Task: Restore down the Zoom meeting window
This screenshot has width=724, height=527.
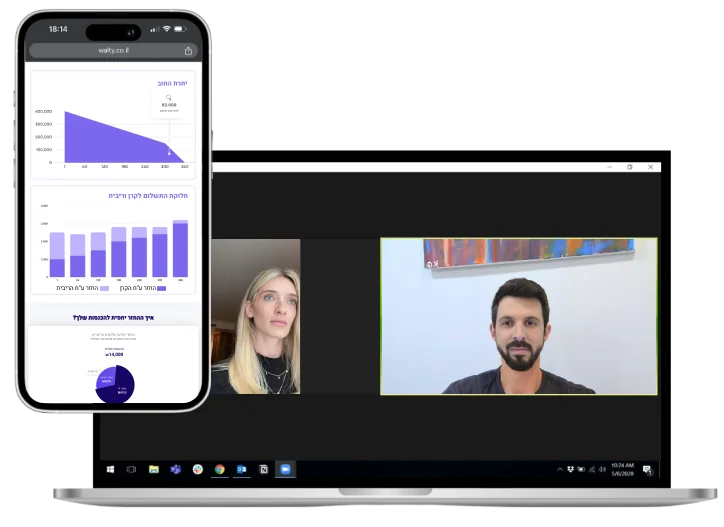Action: coord(630,167)
